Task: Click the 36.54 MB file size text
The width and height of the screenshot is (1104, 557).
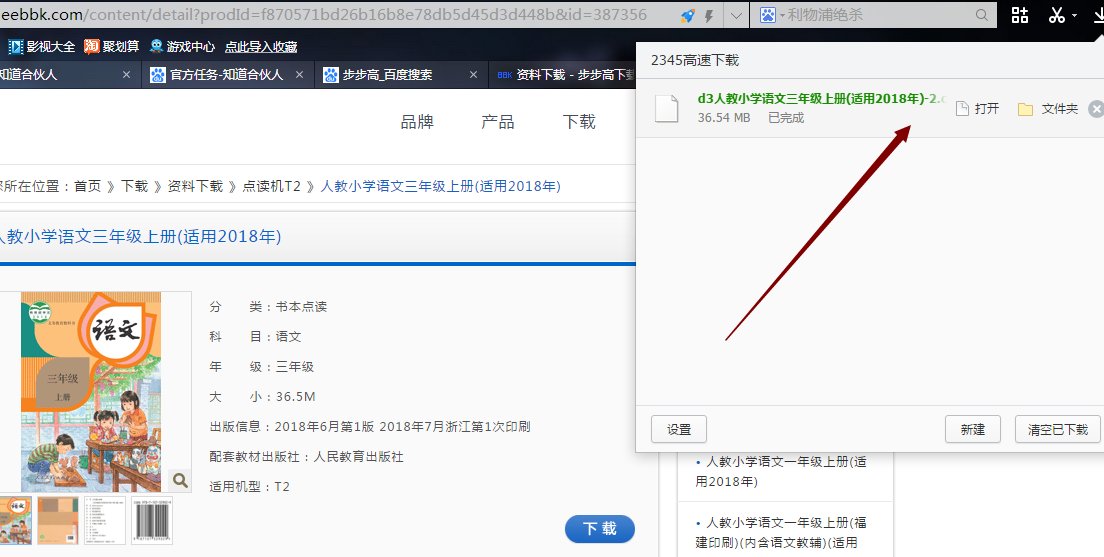Action: point(724,118)
